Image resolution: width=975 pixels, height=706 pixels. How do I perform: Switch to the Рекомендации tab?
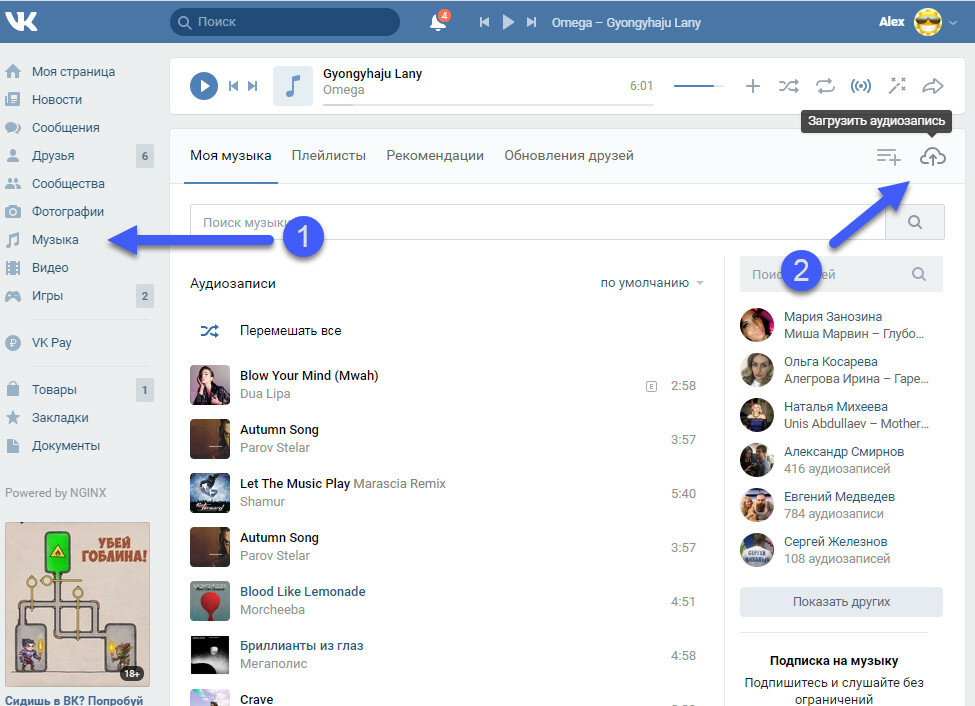pyautogui.click(x=435, y=156)
